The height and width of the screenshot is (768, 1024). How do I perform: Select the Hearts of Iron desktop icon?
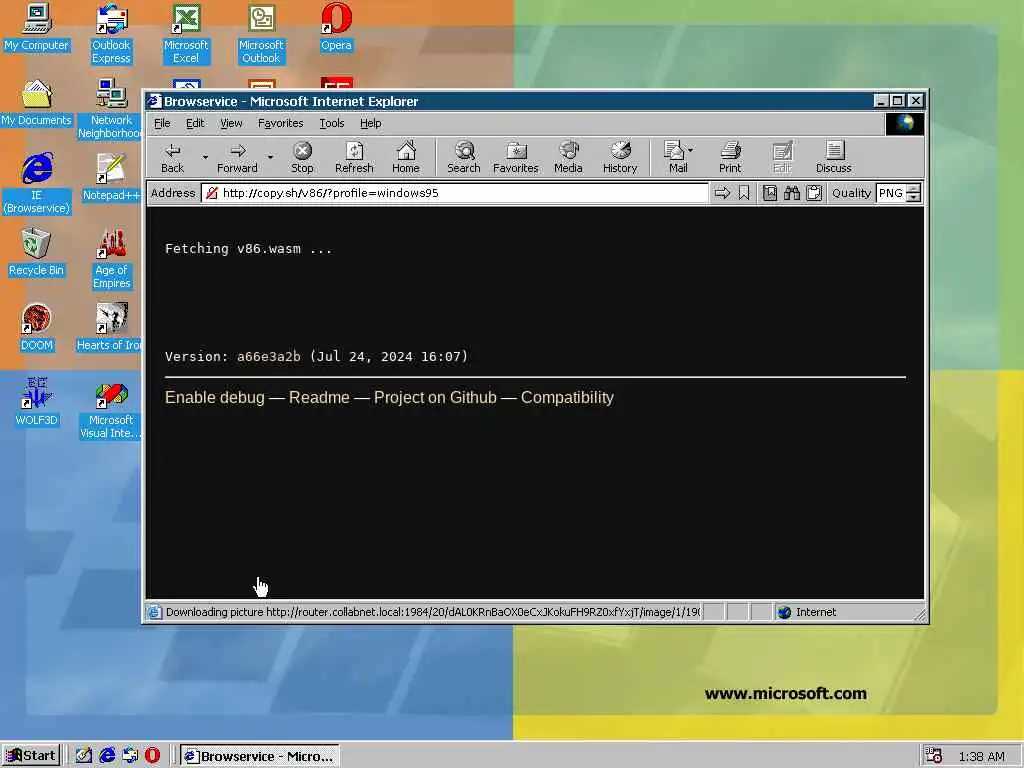tap(109, 328)
